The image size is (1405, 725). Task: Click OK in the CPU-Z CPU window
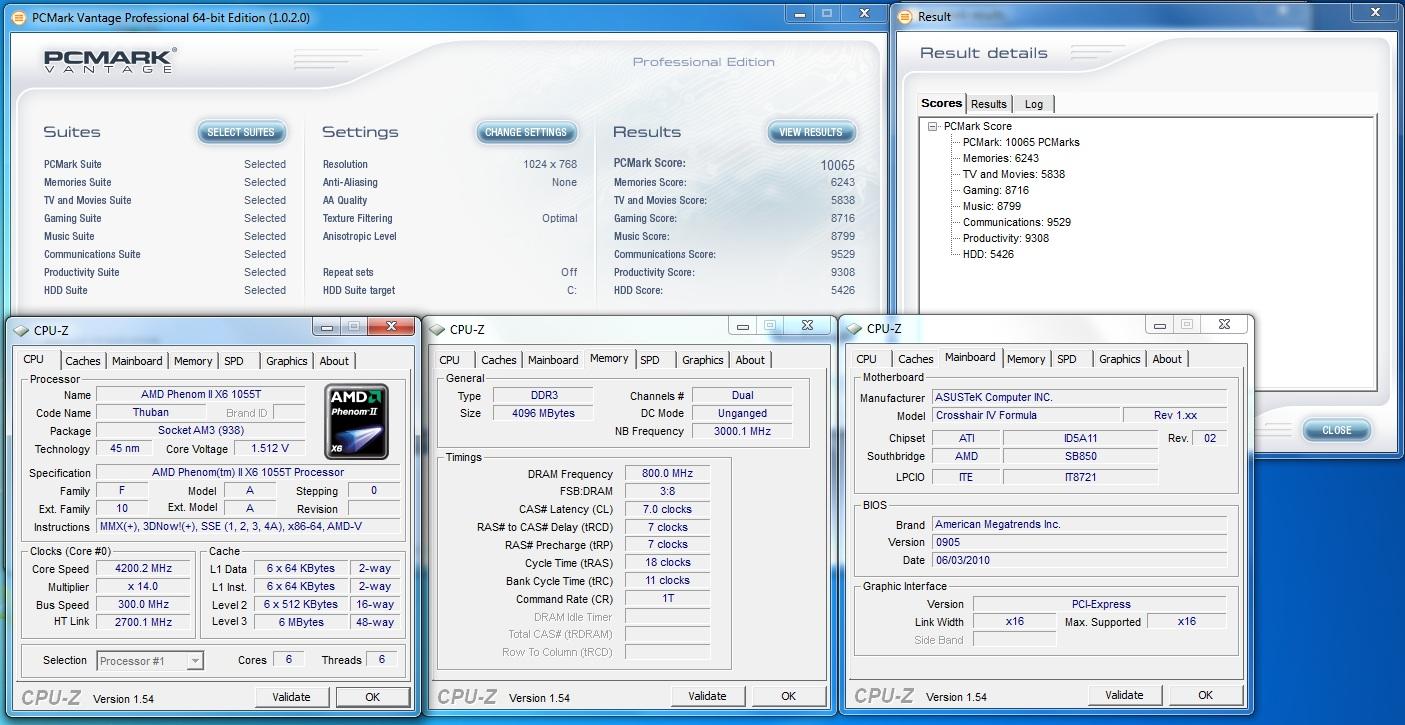(372, 697)
